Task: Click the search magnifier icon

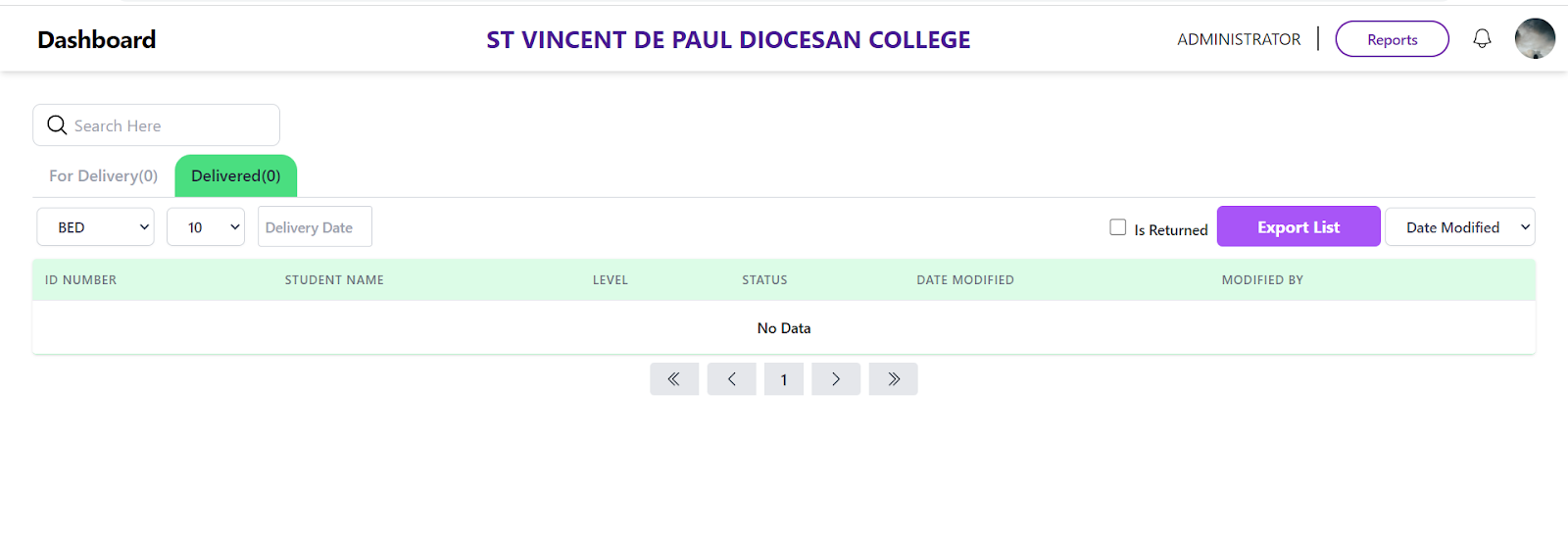Action: pyautogui.click(x=57, y=125)
